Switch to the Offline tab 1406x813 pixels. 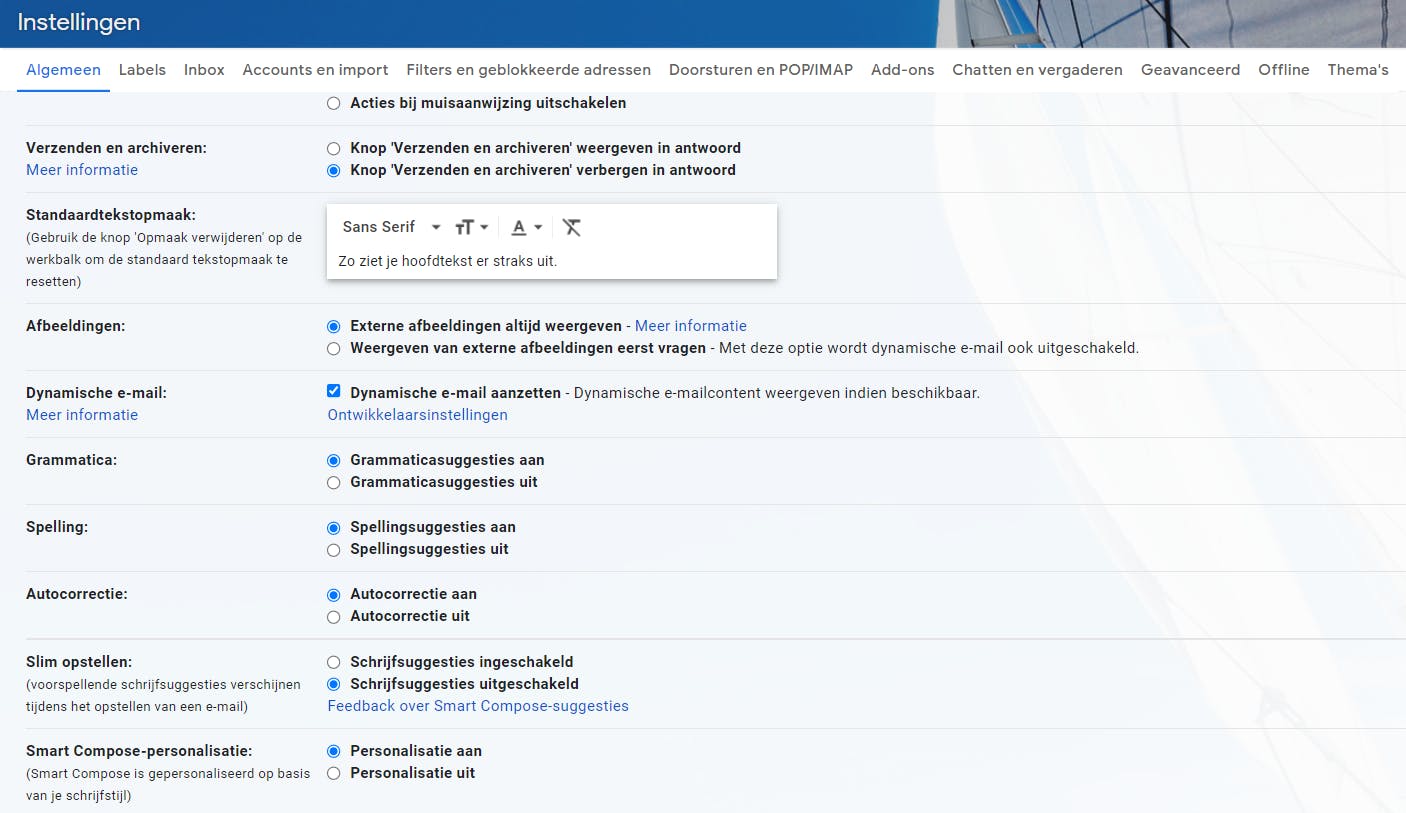click(1284, 70)
